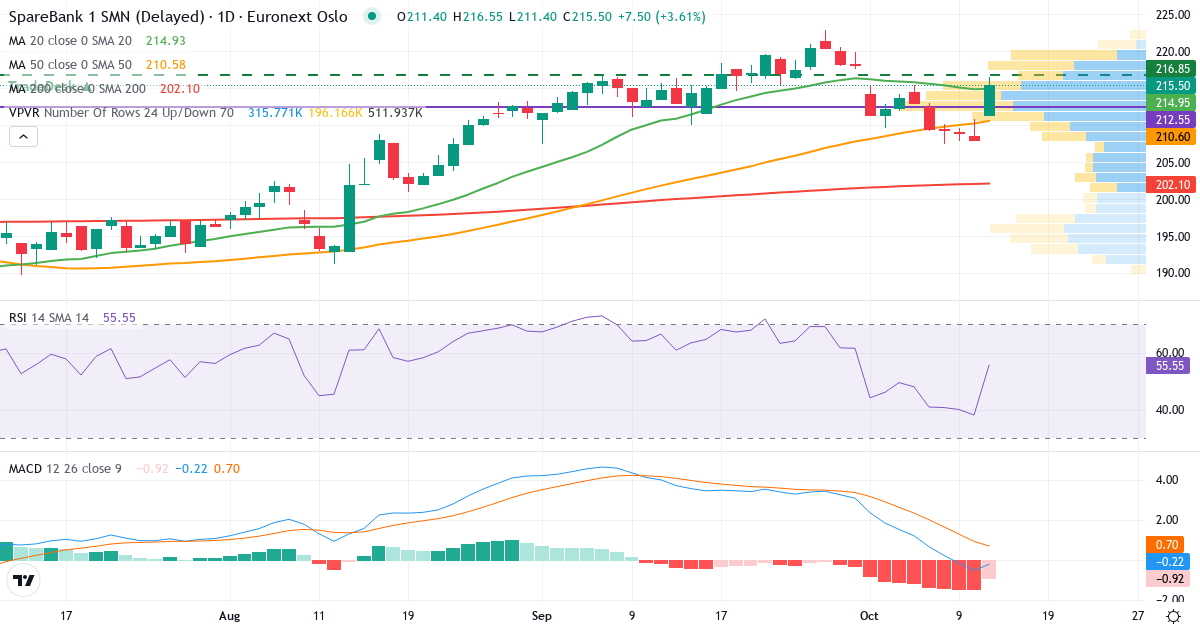Image resolution: width=1200 pixels, height=630 pixels.
Task: Click the 0.70 MACD signal axis label
Action: pos(1164,545)
